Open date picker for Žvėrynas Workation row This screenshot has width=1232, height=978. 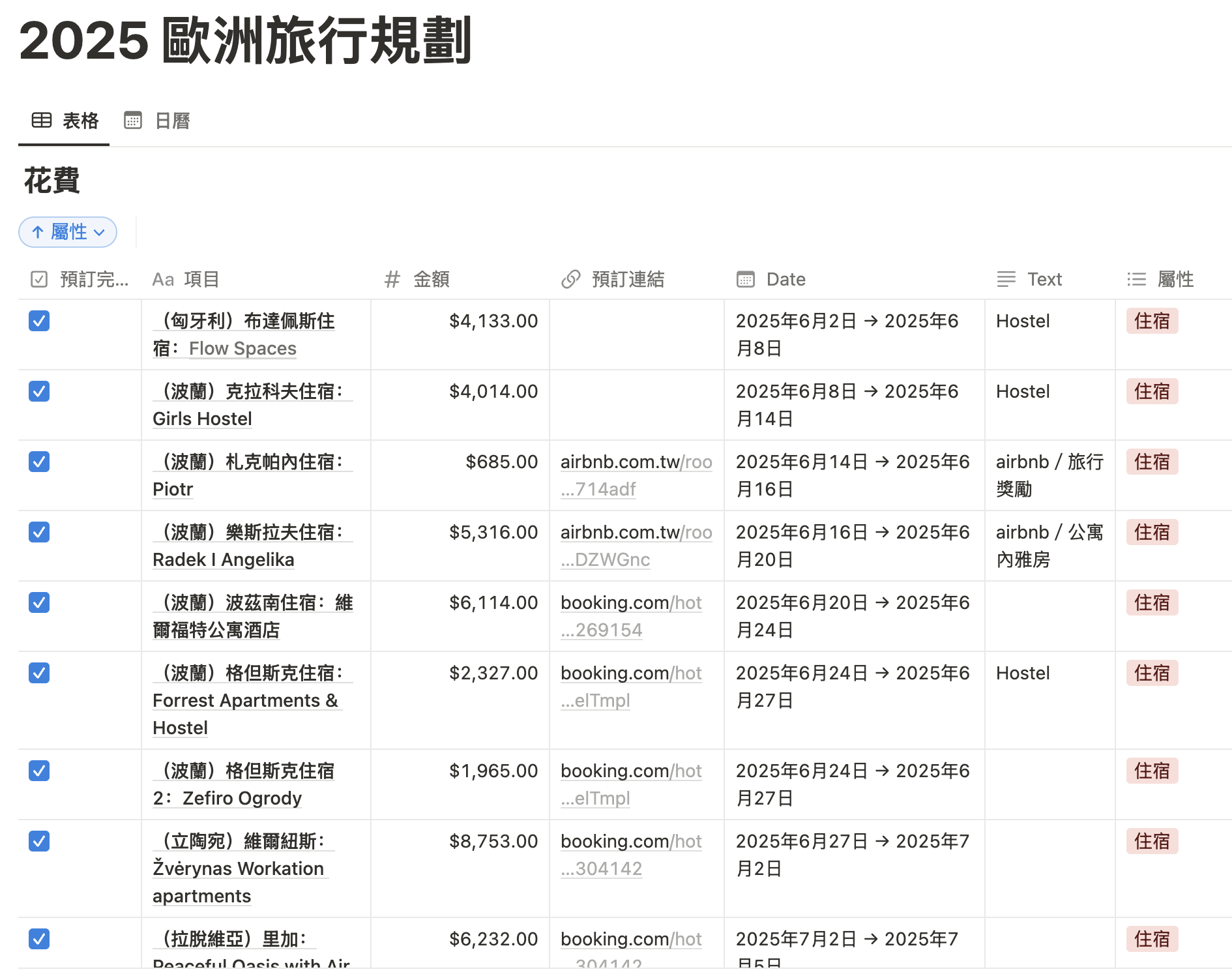tap(853, 854)
